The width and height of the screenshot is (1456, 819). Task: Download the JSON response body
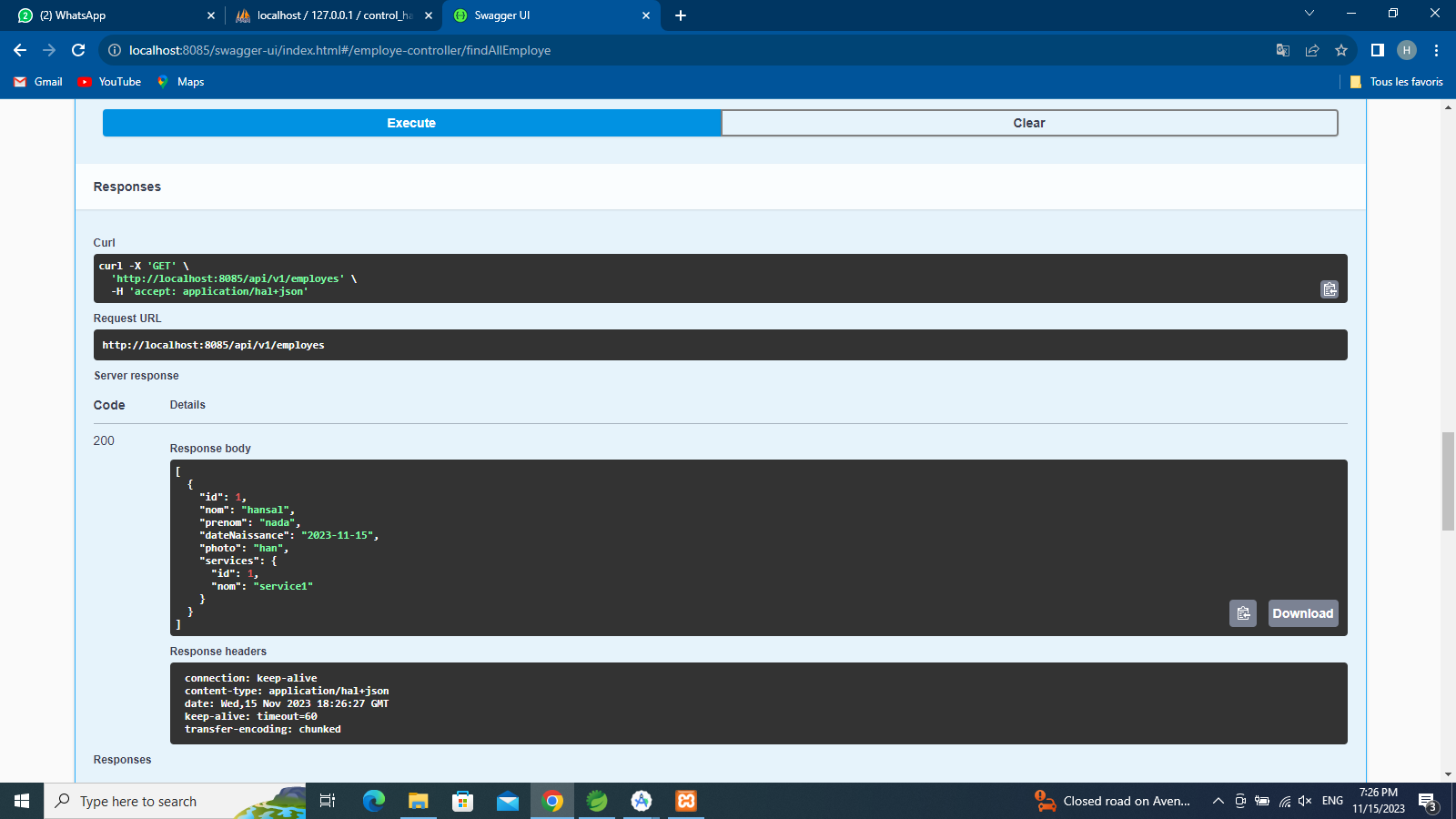(1302, 612)
